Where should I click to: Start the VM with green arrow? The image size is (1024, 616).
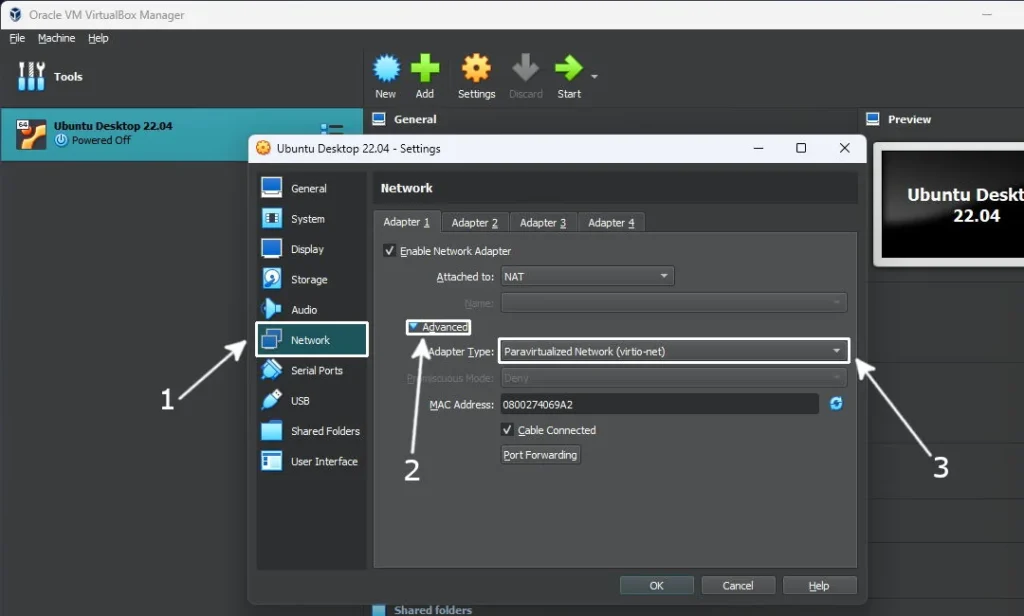[568, 69]
